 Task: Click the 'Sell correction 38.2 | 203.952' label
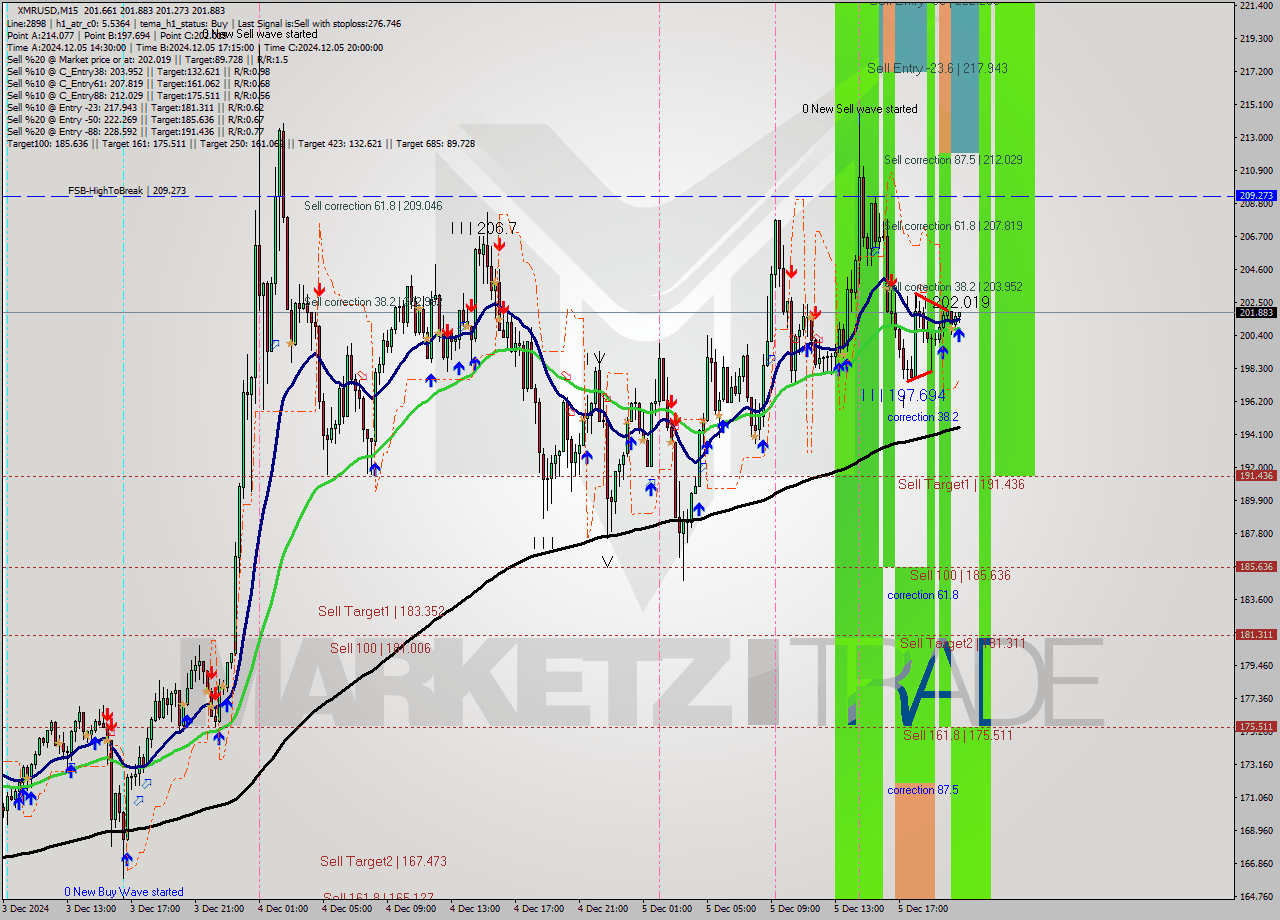pyautogui.click(x=953, y=286)
